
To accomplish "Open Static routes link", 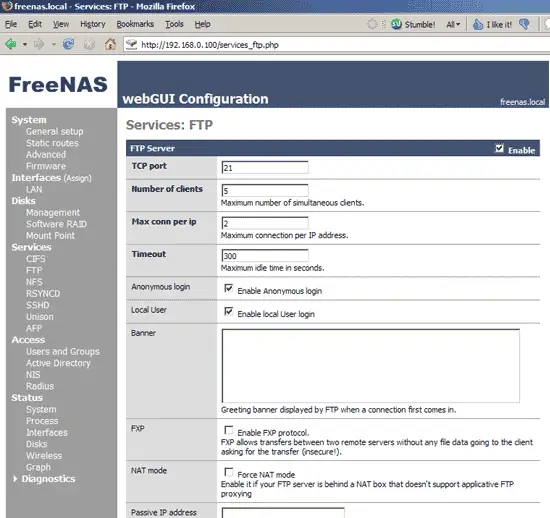I will tap(52, 143).
